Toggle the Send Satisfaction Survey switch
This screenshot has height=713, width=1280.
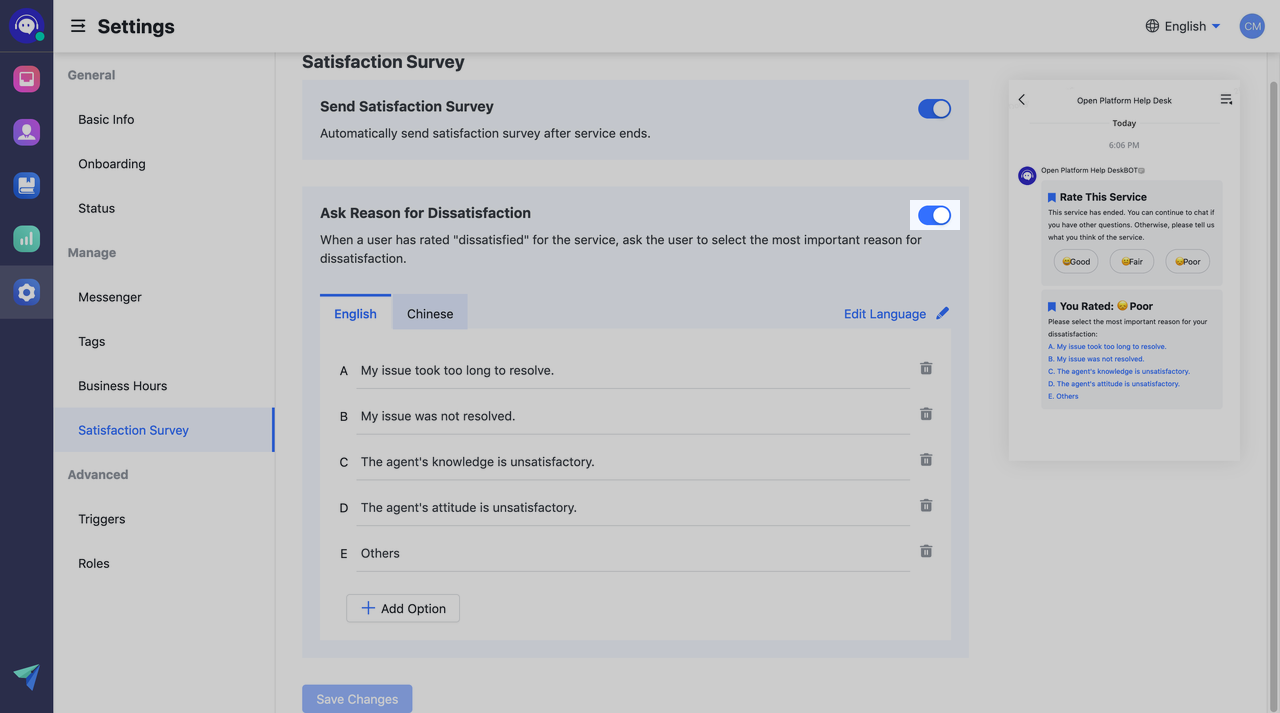pos(934,109)
